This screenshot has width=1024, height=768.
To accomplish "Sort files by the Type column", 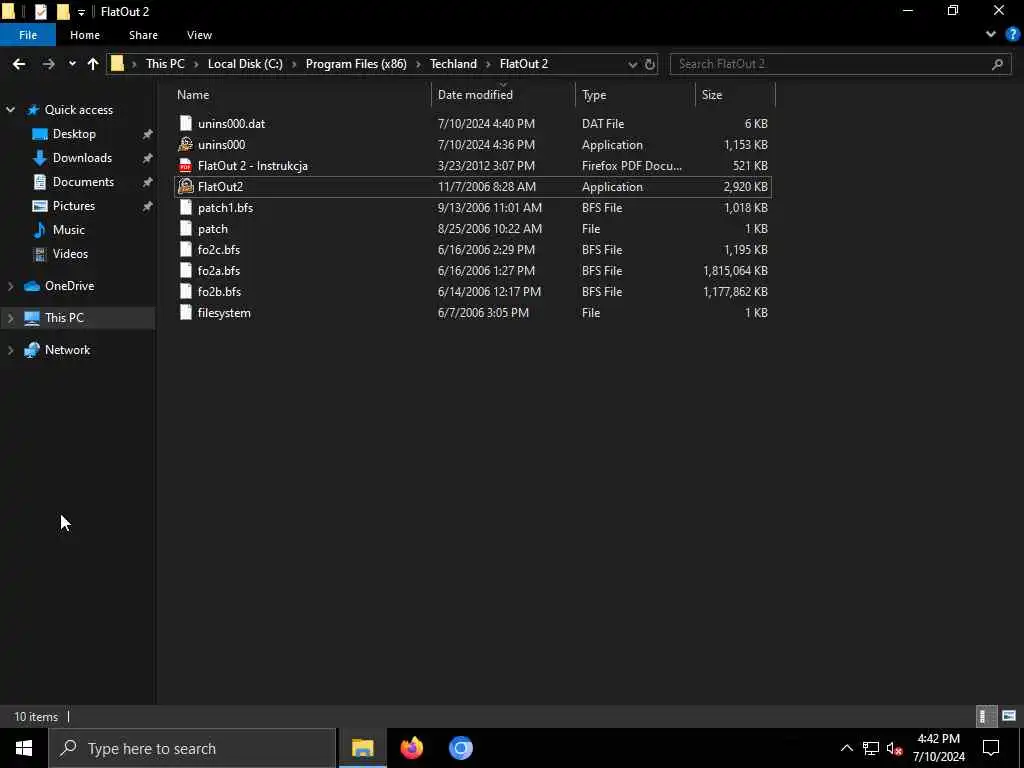I will point(594,95).
